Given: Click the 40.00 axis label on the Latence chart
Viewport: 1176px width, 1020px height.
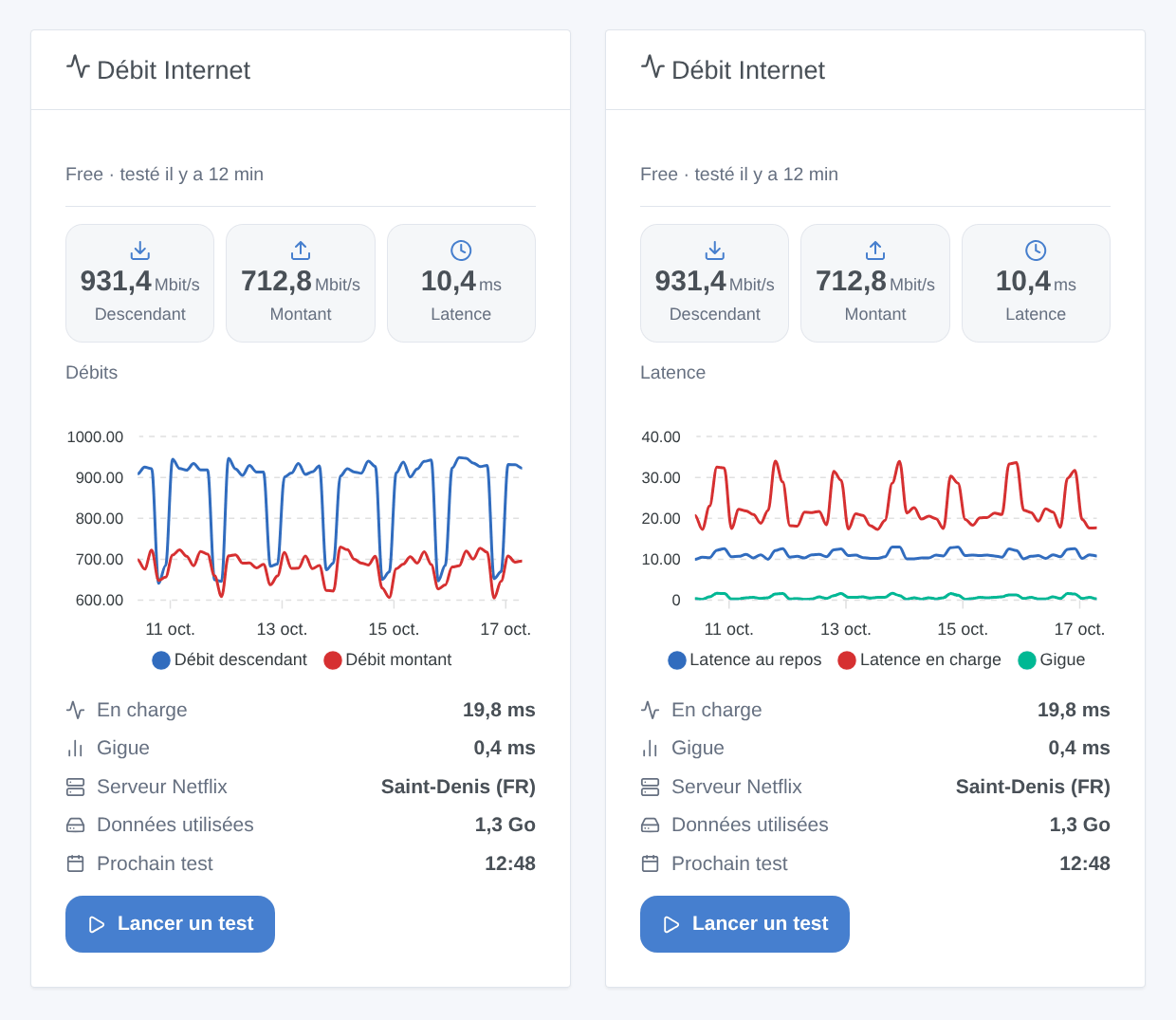Looking at the screenshot, I should [661, 437].
